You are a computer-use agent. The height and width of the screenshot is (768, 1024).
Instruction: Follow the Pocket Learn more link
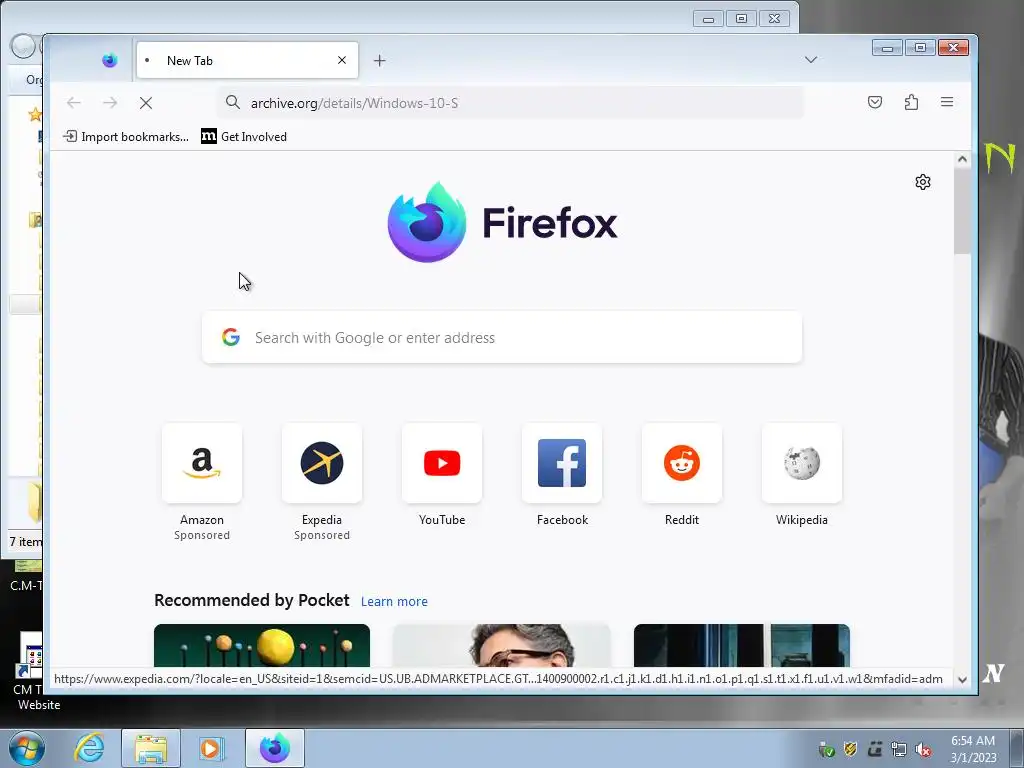coord(394,601)
